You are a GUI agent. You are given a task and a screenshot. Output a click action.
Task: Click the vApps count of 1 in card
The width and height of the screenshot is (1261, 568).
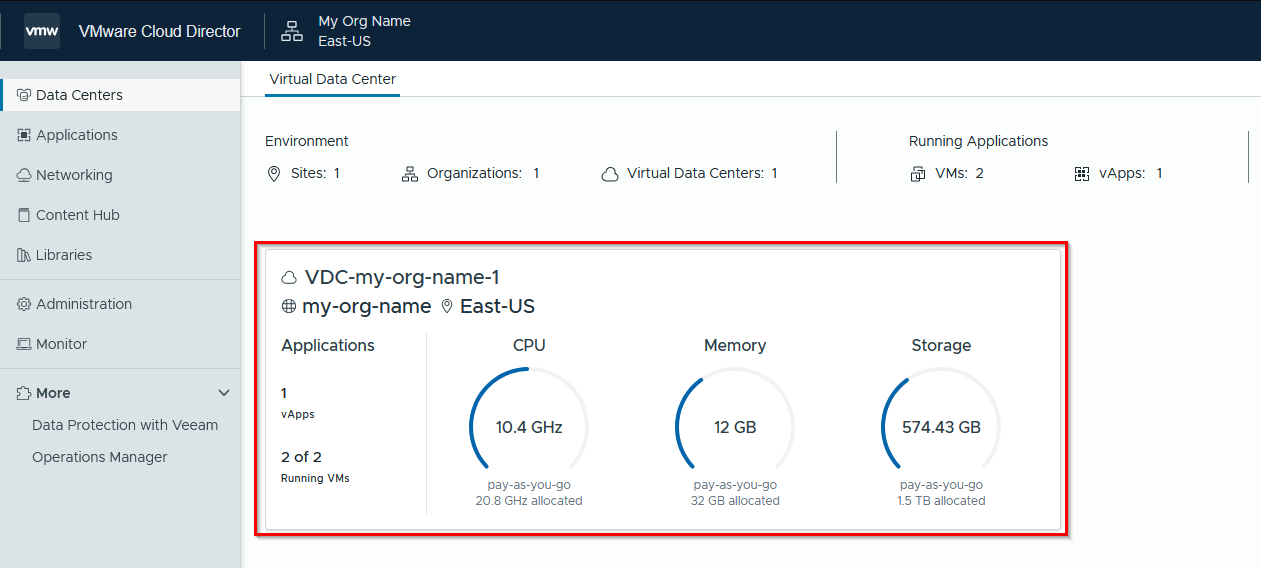coord(284,393)
